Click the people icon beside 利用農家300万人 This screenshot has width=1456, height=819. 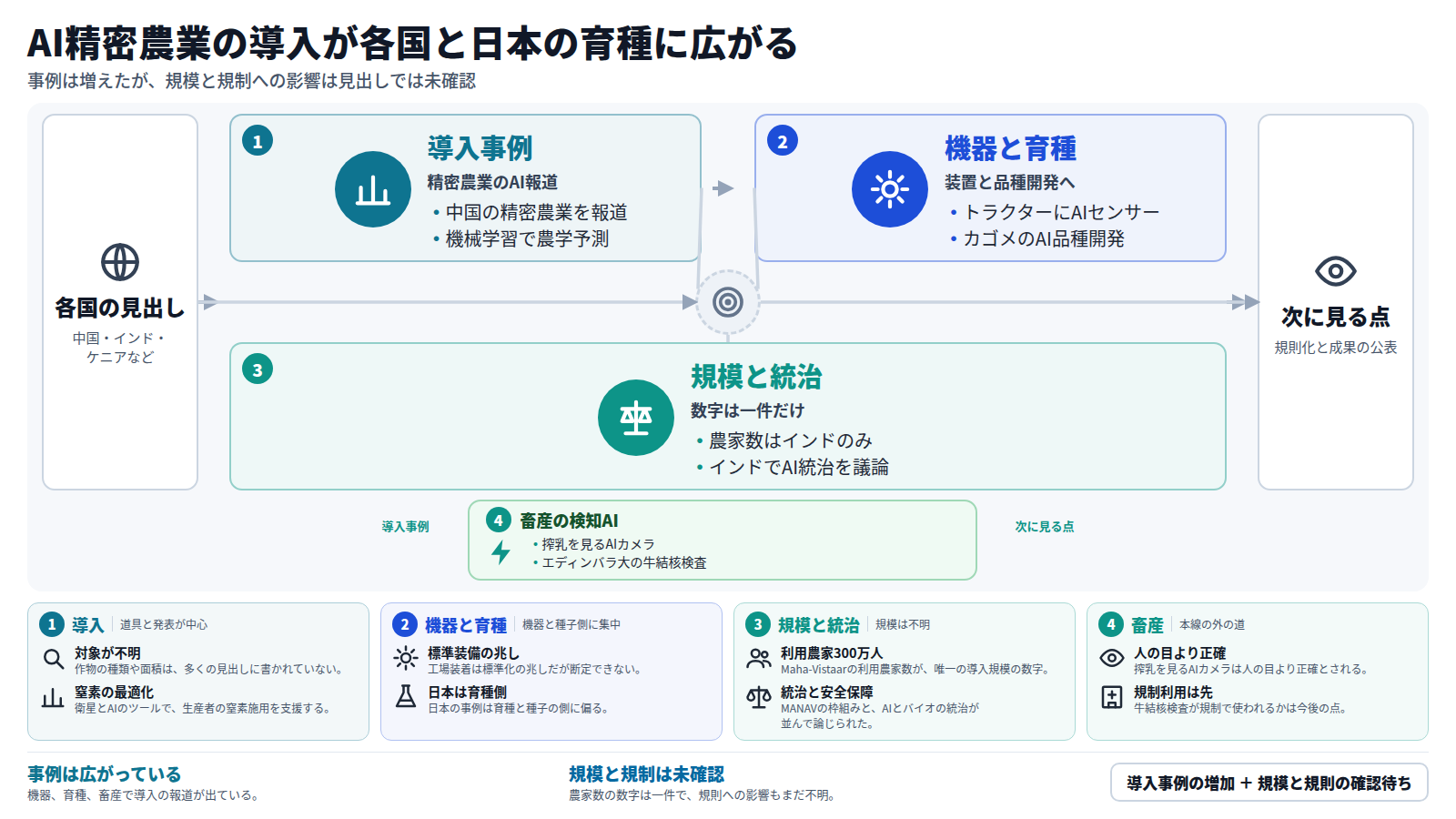[x=759, y=659]
